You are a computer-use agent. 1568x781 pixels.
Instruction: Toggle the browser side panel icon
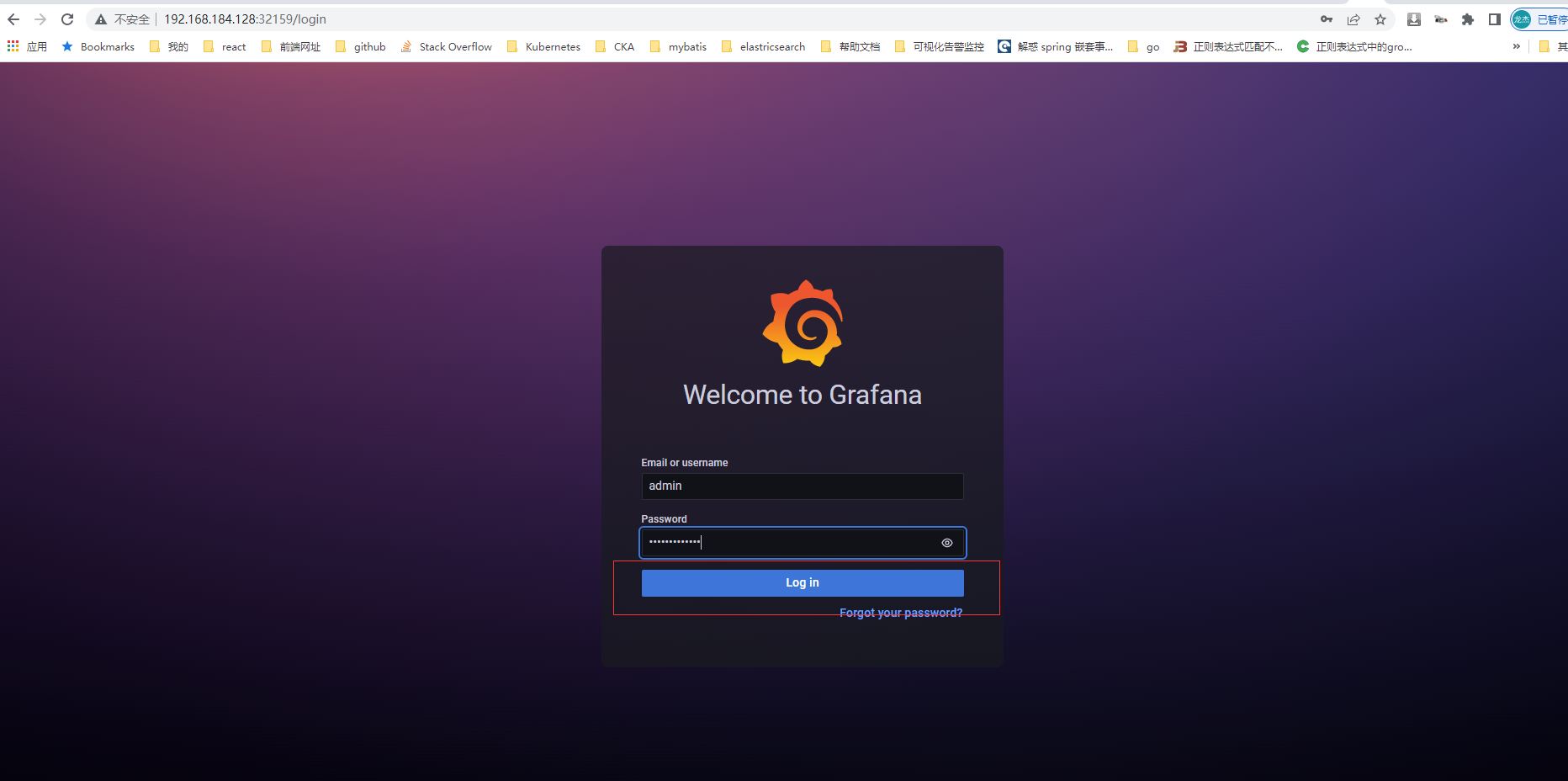[1495, 19]
